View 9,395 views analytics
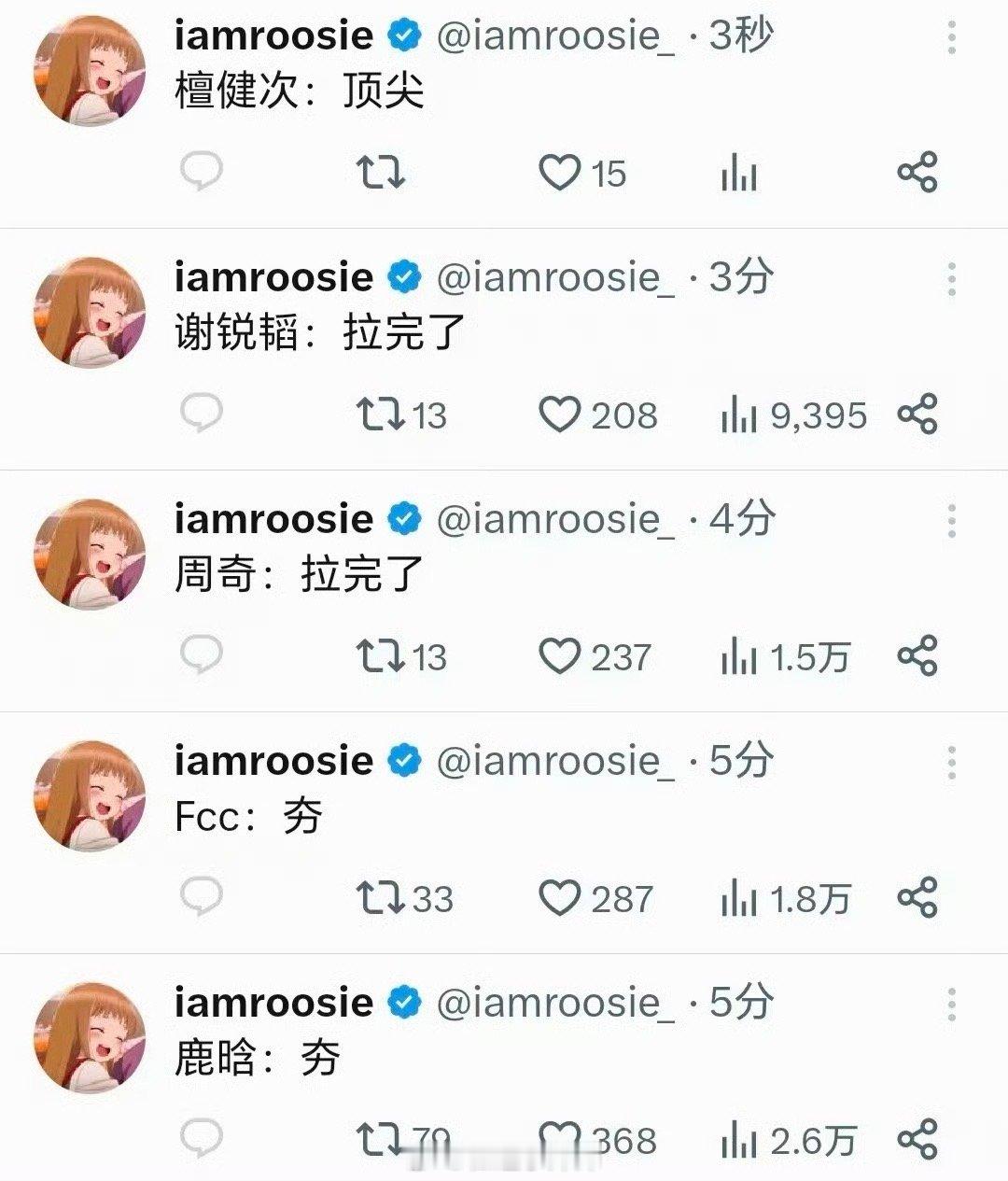This screenshot has height=1181, width=1008. tap(793, 415)
